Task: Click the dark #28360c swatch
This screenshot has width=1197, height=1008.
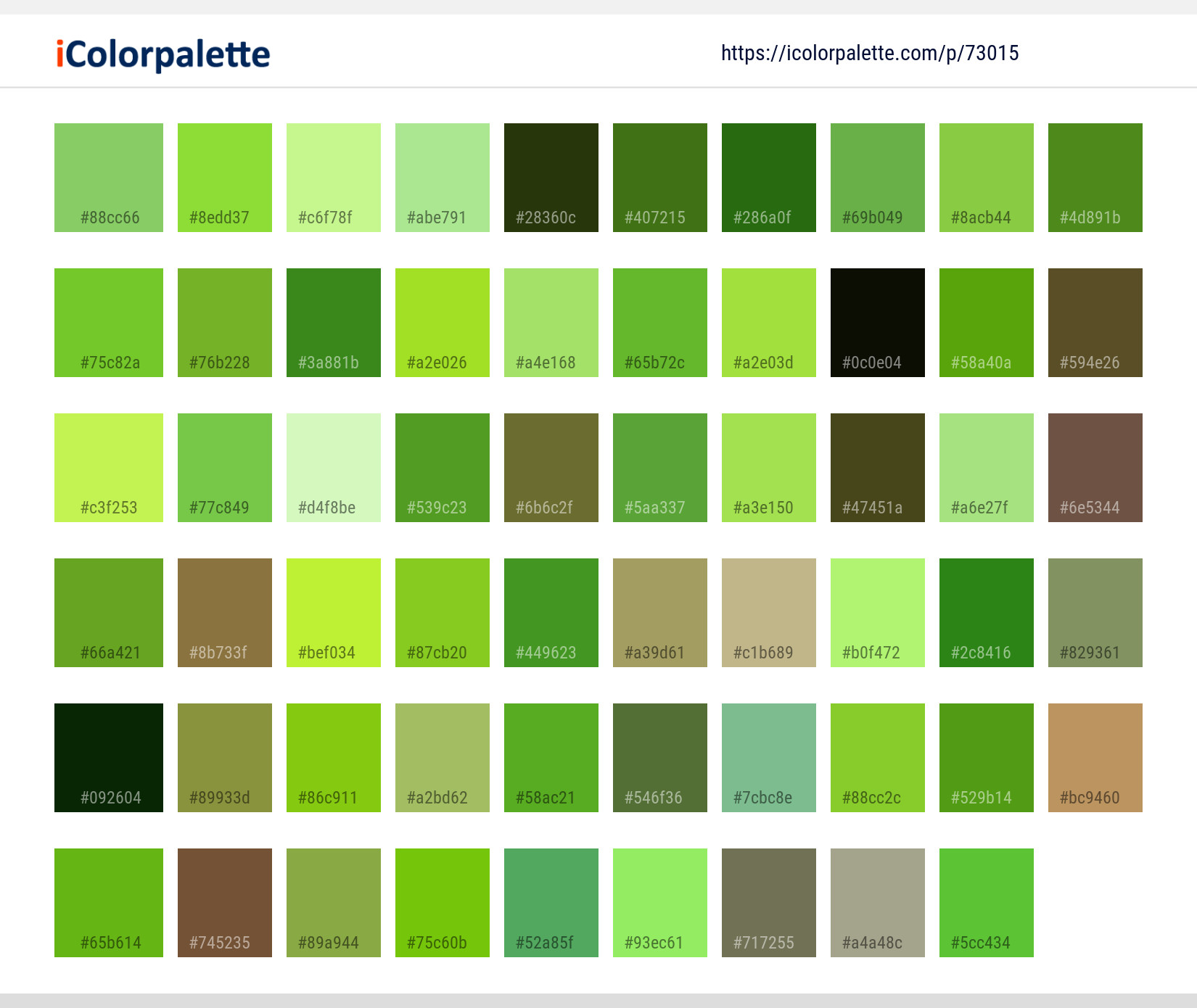Action: 551,178
